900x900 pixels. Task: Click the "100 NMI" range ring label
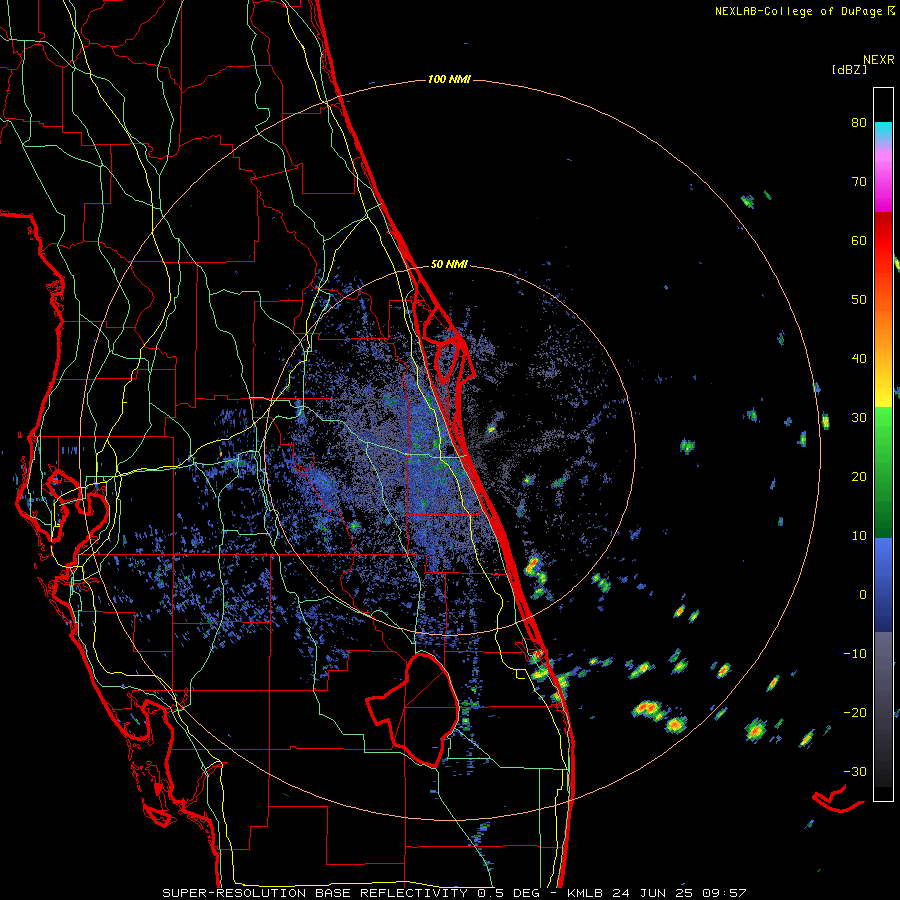pos(449,79)
